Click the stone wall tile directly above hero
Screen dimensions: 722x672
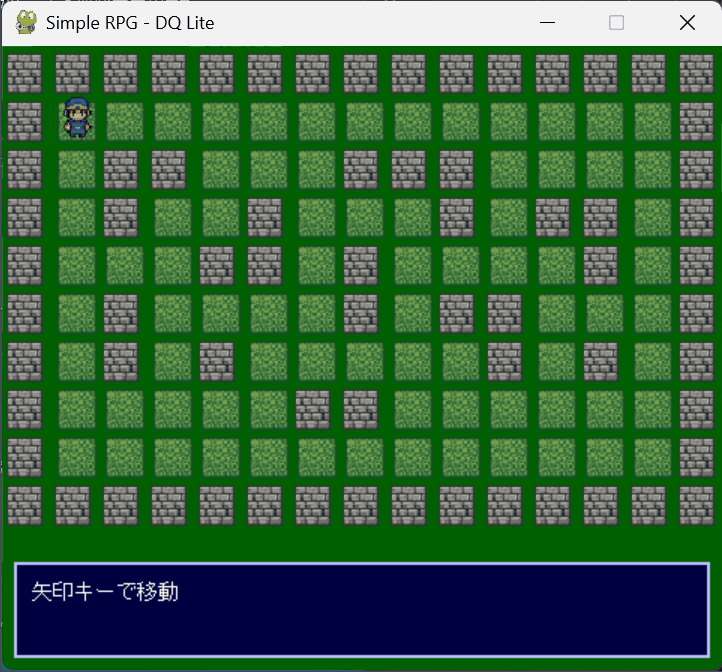click(x=73, y=73)
